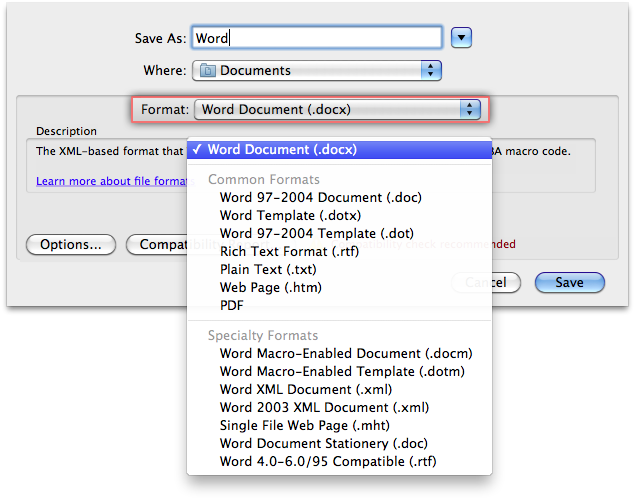This screenshot has width=635, height=498.
Task: Click the blue Save button
Action: point(569,282)
